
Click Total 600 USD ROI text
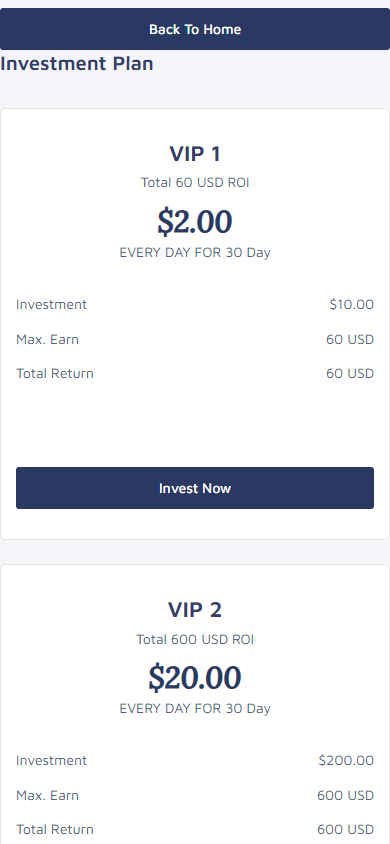pos(195,639)
